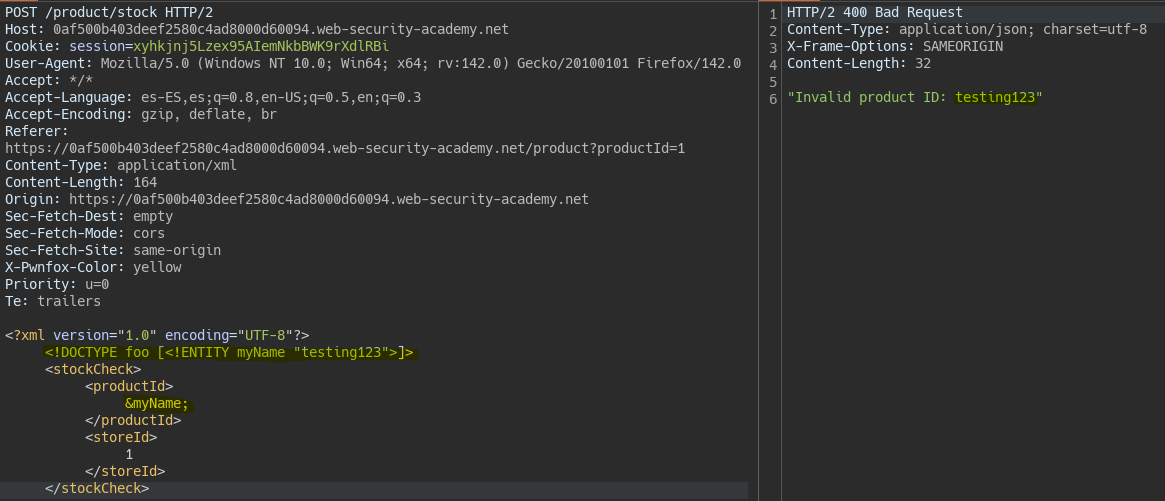This screenshot has height=501, width=1165.
Task: Select the User-Agent header line
Action: [373, 64]
